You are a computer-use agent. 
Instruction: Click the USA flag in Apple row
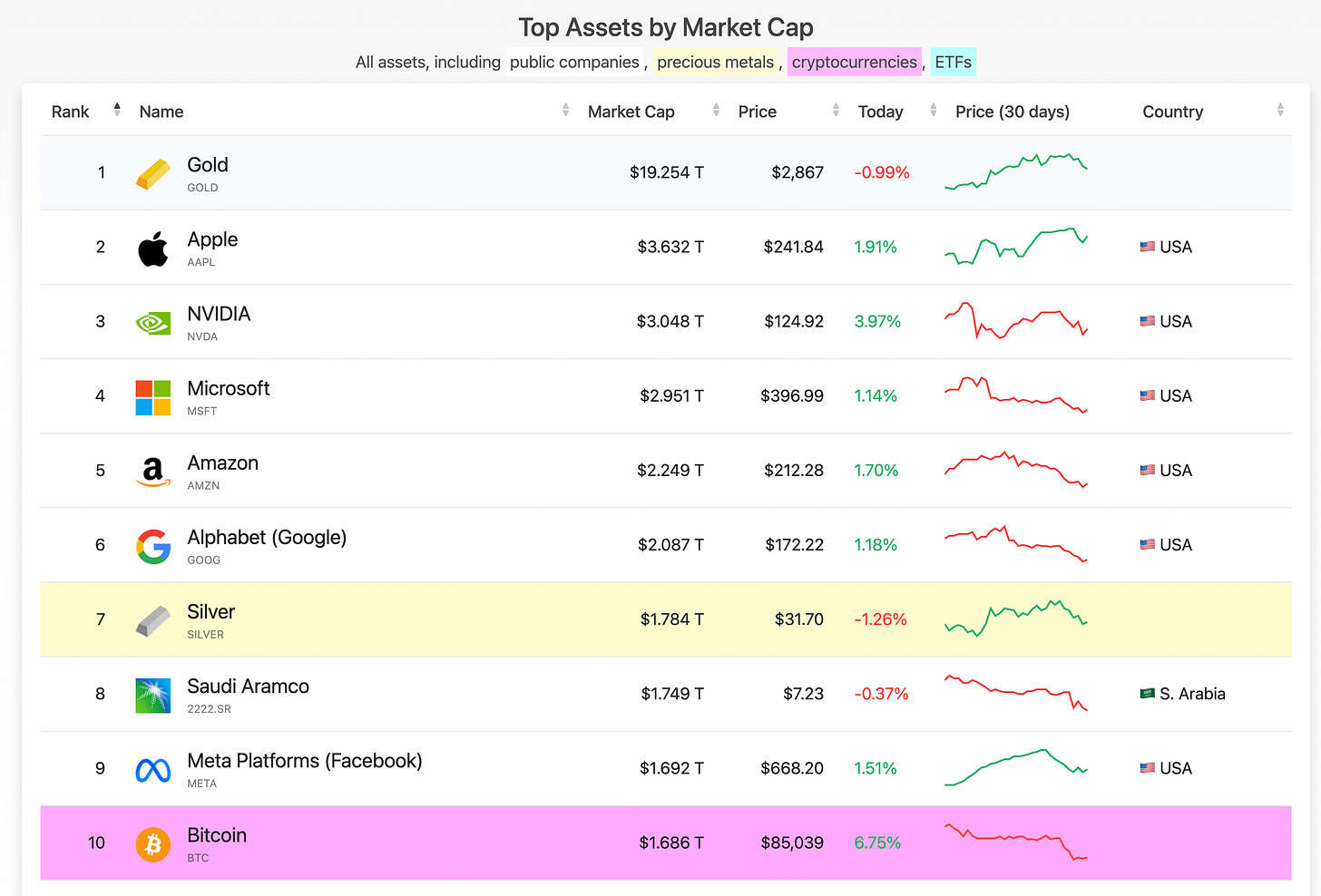click(x=1148, y=247)
